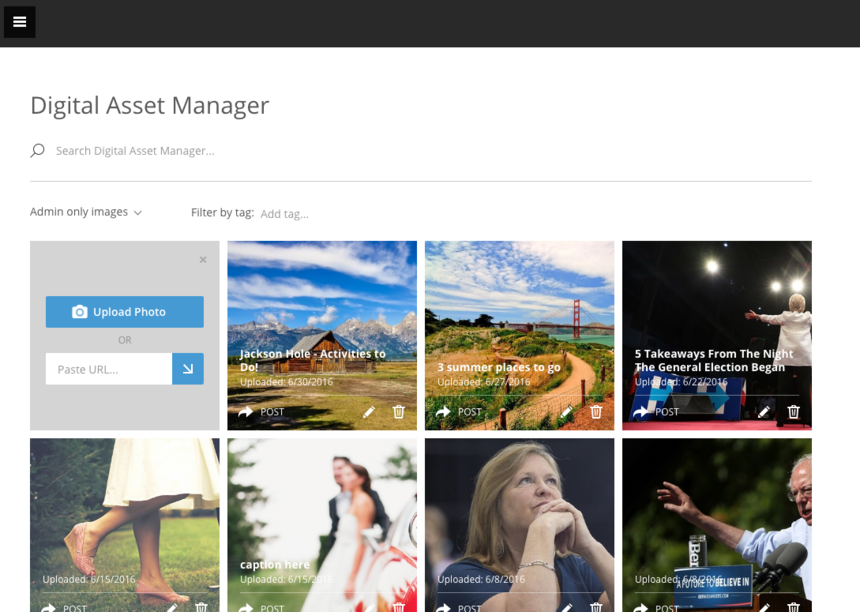
Task: Focus the Search Digital Asset Manager field
Action: 300,151
